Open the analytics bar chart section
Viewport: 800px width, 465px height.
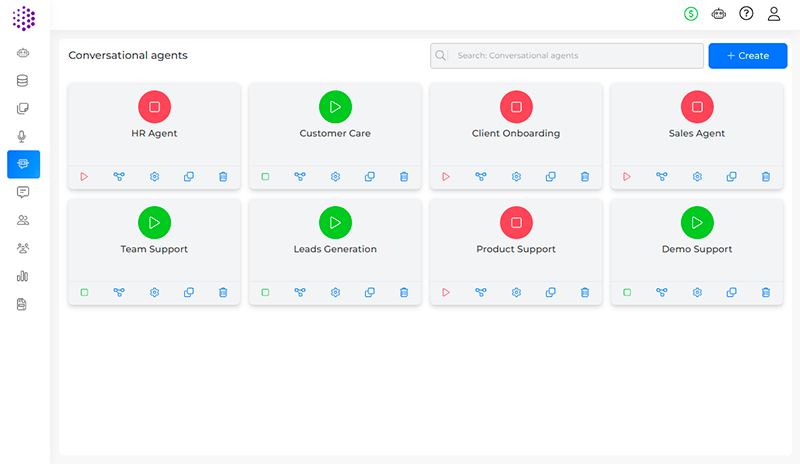click(x=23, y=276)
